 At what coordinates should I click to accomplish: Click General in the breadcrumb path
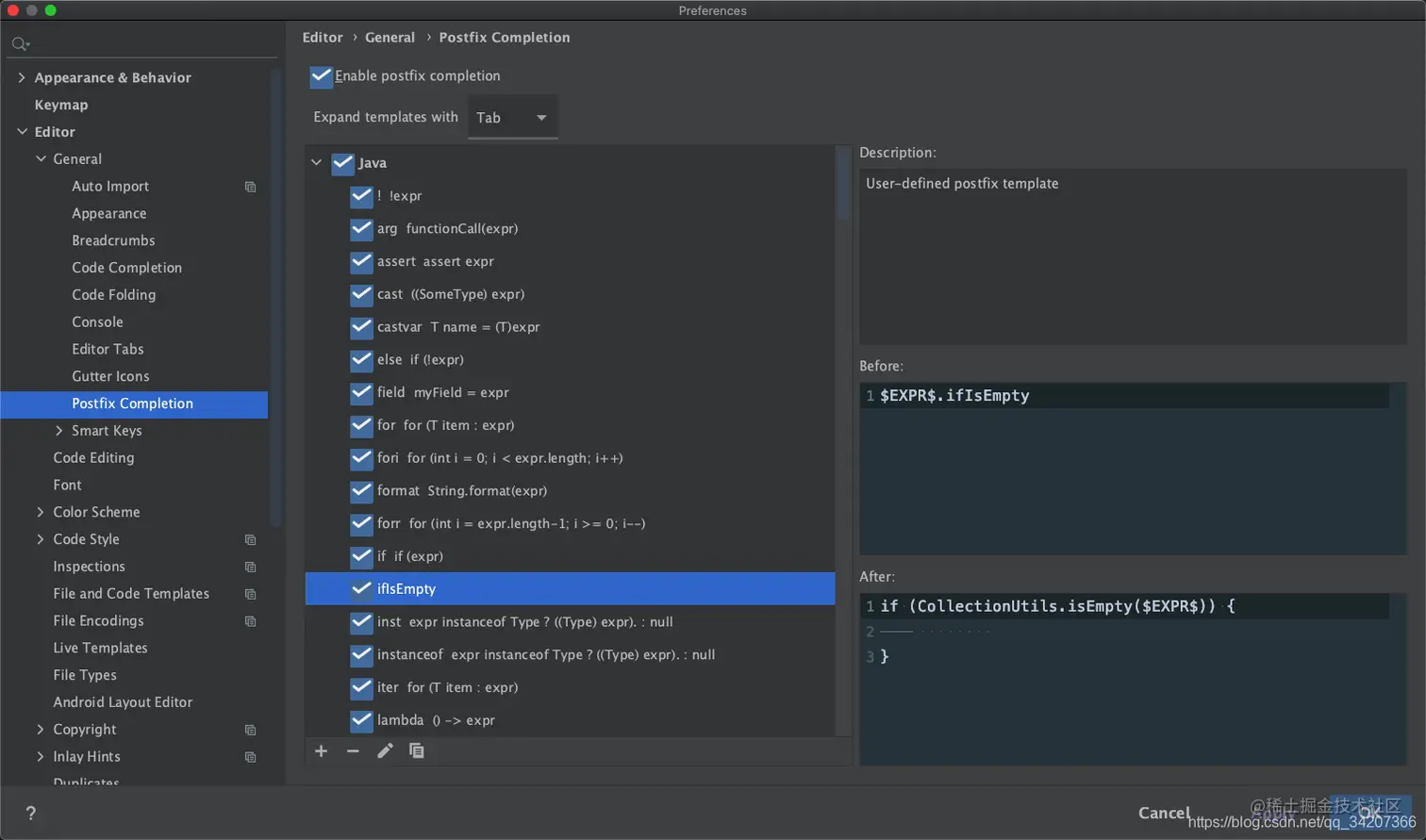390,38
